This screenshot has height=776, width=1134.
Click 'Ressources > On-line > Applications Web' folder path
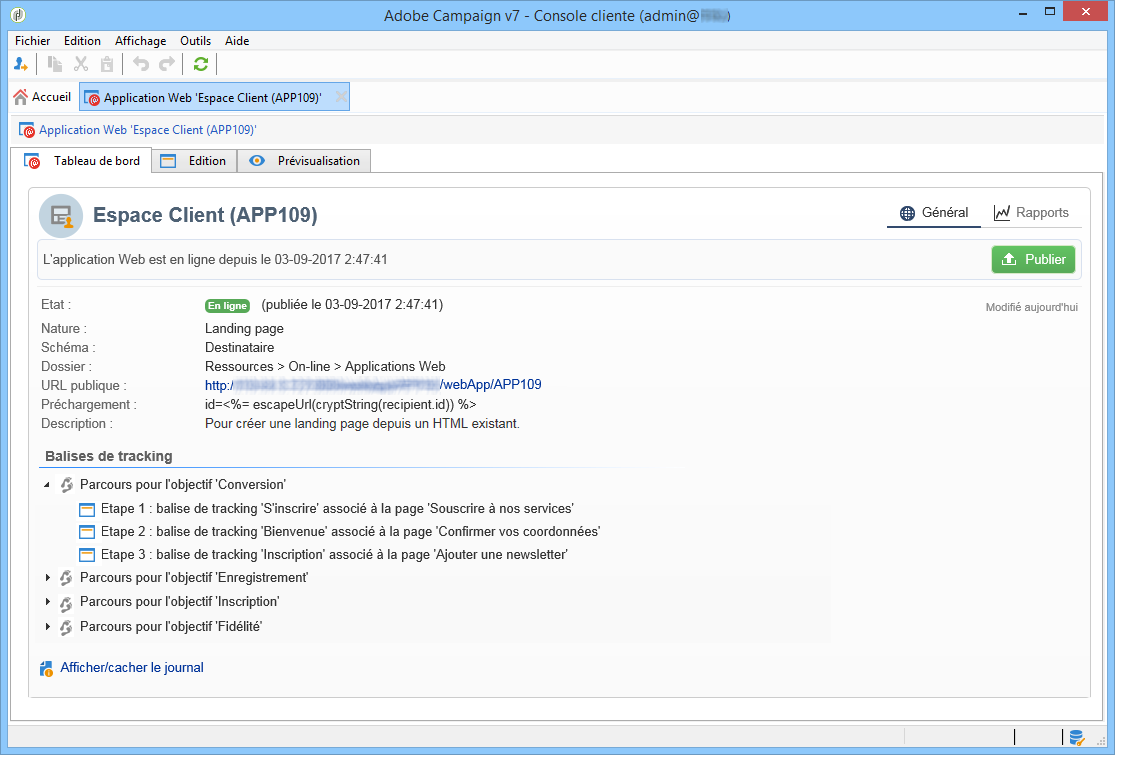pos(325,367)
